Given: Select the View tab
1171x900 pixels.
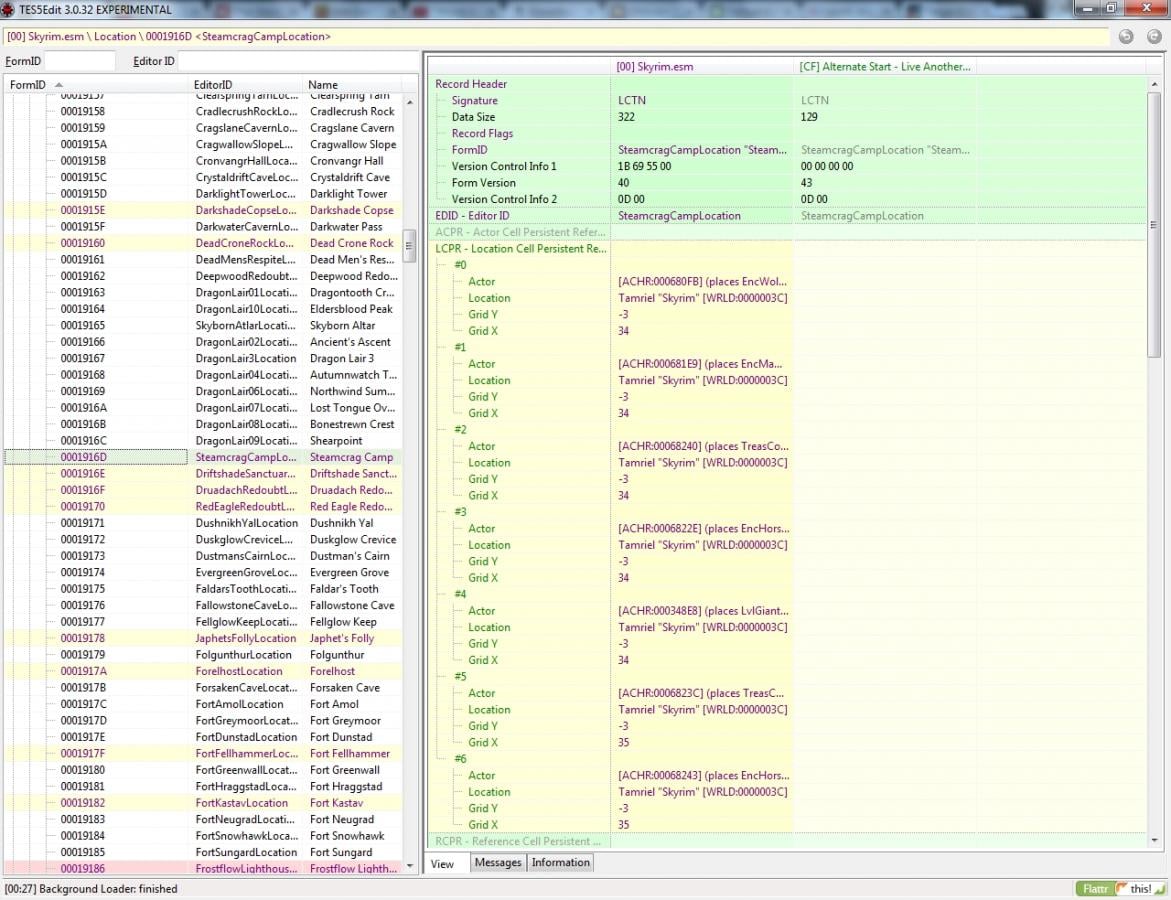Looking at the screenshot, I should [x=442, y=864].
